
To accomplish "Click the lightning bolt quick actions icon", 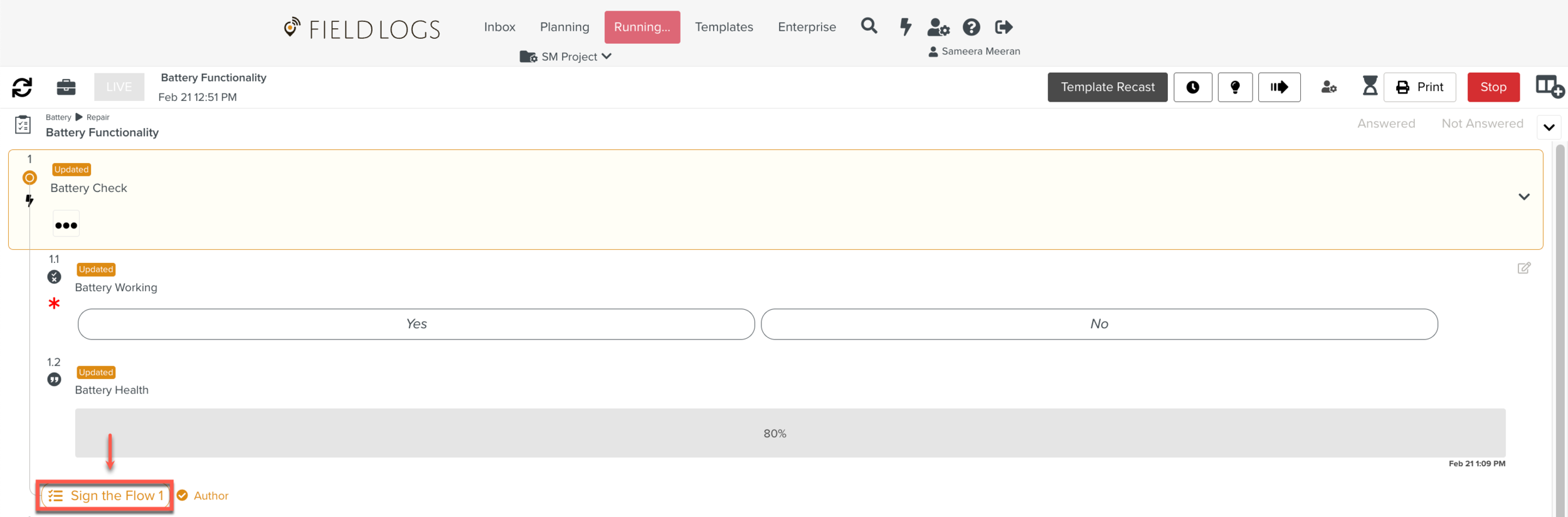I will (905, 27).
